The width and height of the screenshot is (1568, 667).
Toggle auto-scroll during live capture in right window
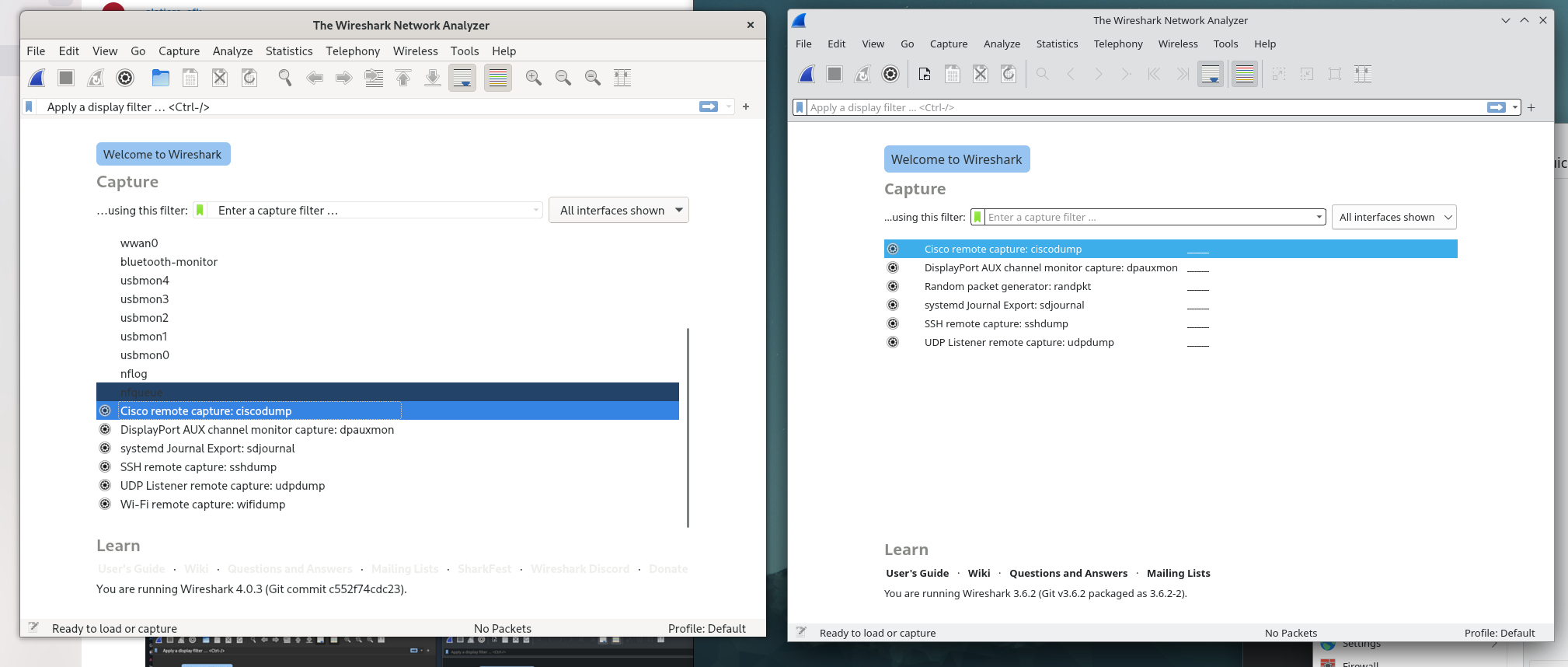click(x=1211, y=74)
